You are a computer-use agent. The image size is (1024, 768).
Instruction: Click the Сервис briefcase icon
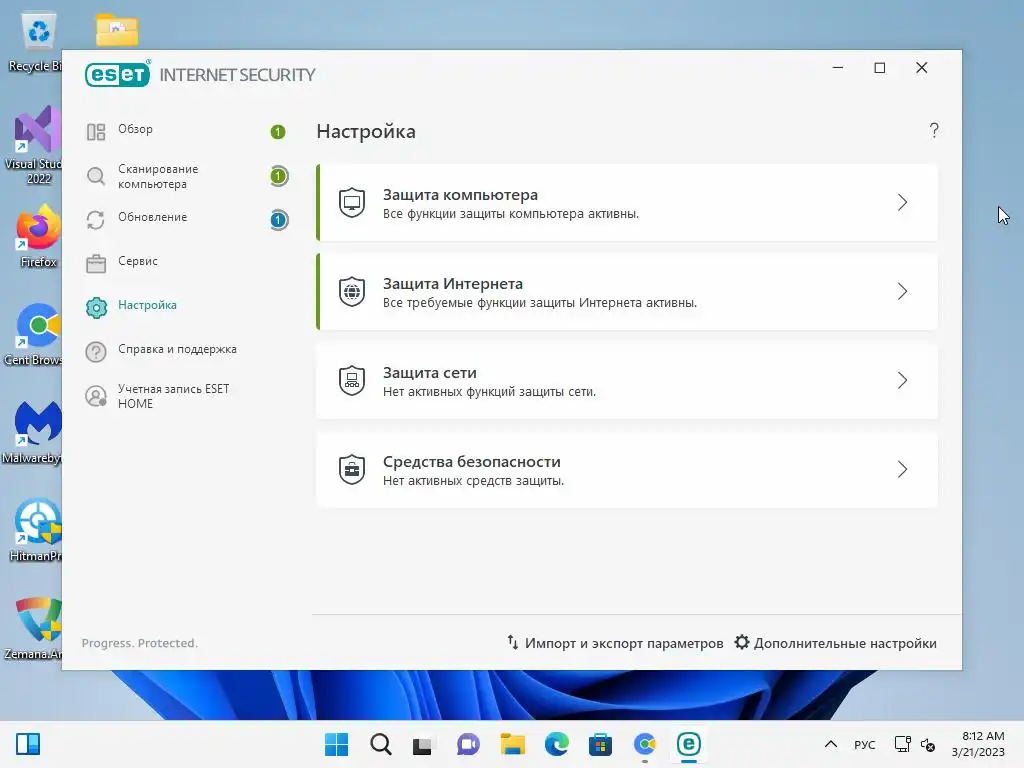(x=96, y=264)
